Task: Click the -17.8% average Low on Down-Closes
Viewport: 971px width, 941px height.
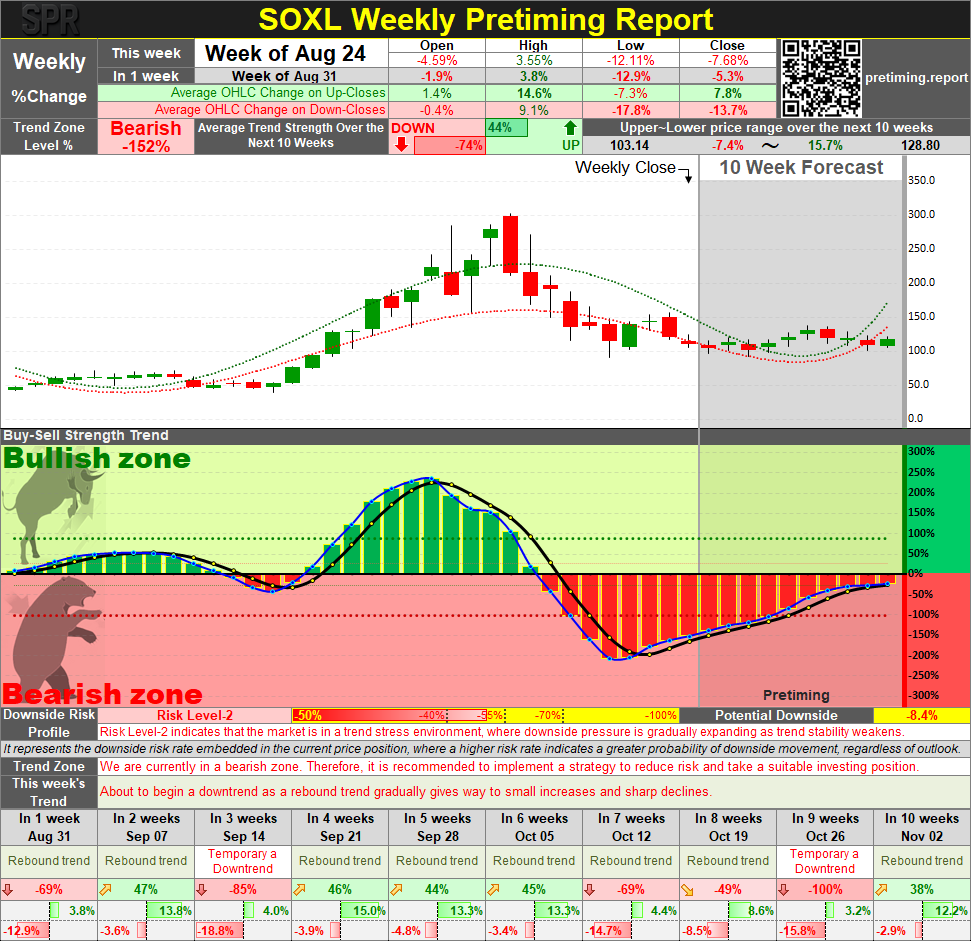Action: pyautogui.click(x=630, y=110)
